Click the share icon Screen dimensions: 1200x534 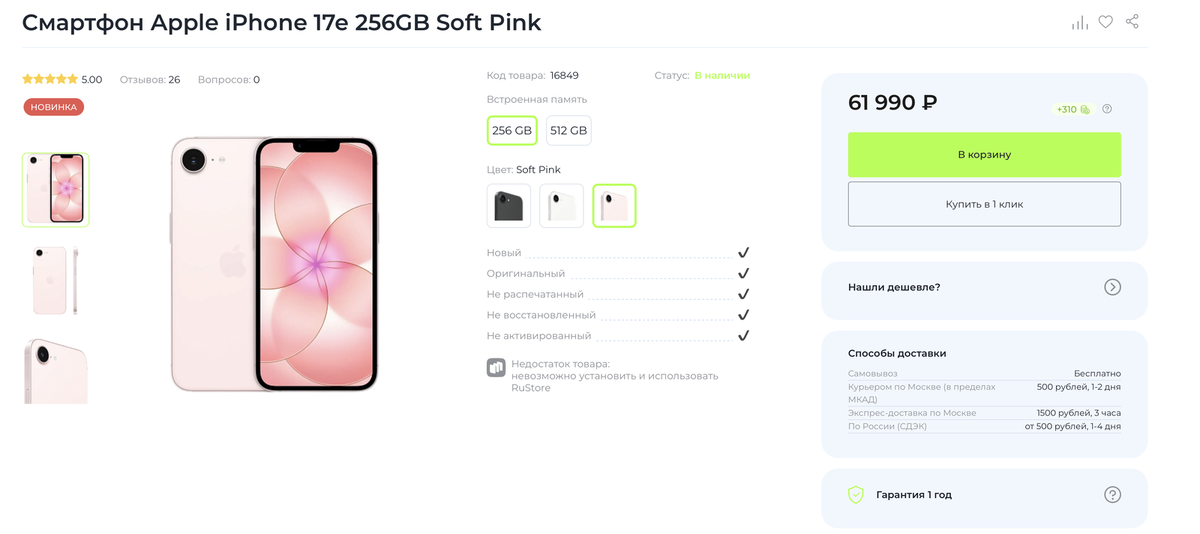(1132, 22)
